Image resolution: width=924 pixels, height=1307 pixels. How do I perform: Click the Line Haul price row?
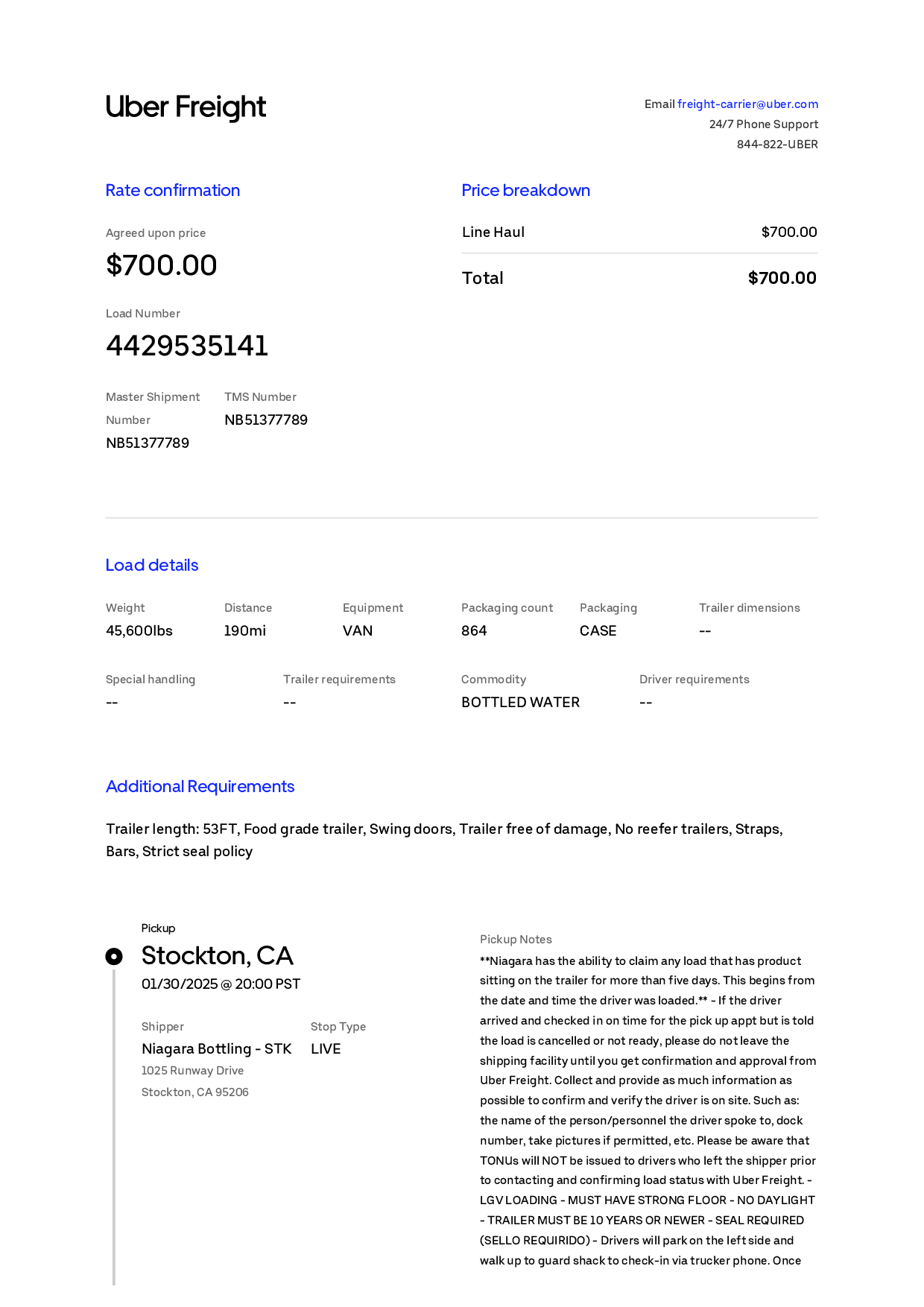(639, 232)
